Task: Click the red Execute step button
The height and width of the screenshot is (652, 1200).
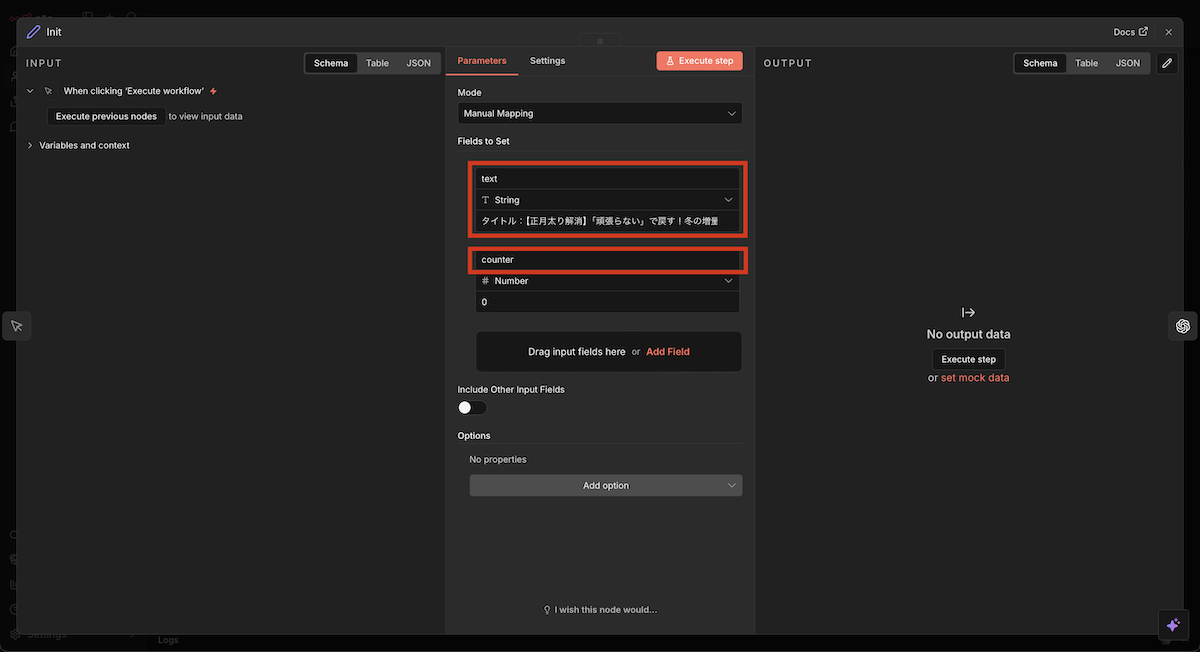Action: pos(699,61)
